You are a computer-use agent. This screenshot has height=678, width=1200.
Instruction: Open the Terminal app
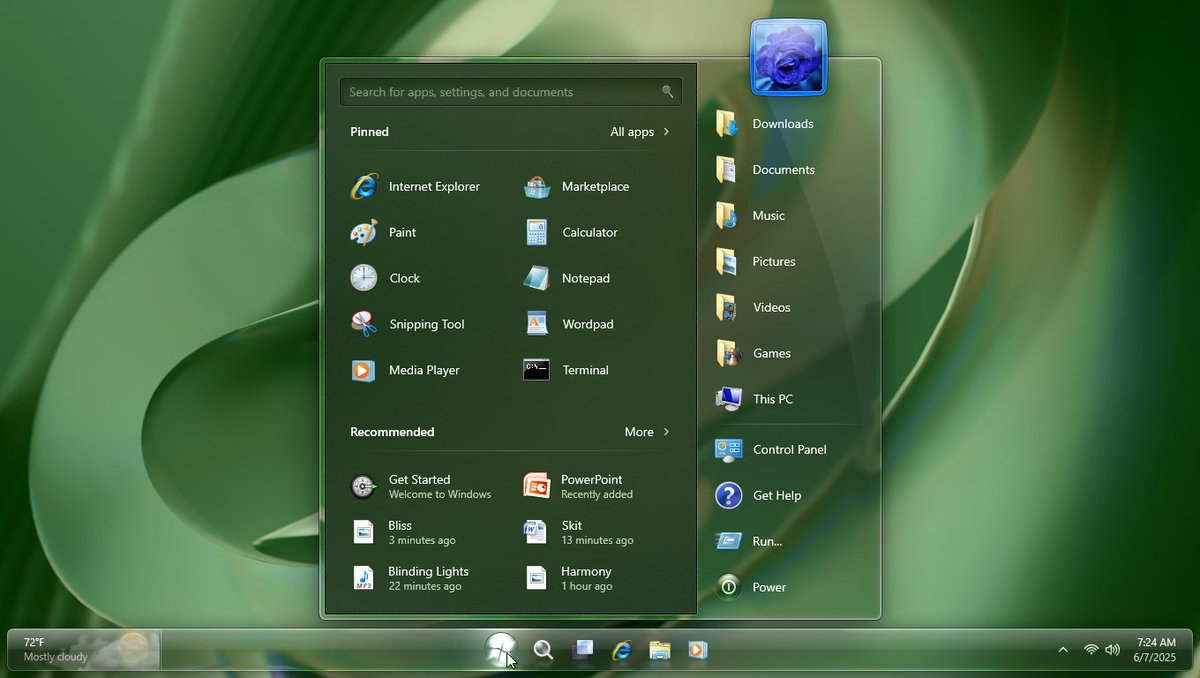click(566, 370)
